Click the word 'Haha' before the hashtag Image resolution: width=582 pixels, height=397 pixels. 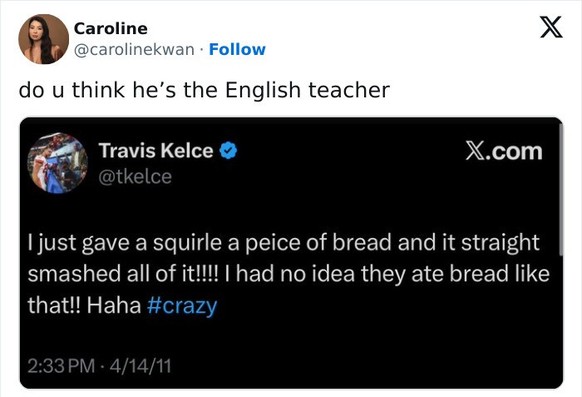tap(114, 306)
